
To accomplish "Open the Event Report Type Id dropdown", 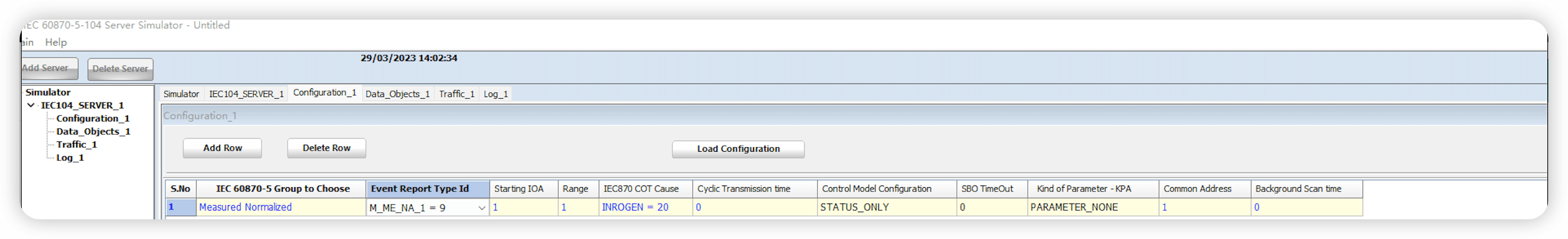I will 482,208.
